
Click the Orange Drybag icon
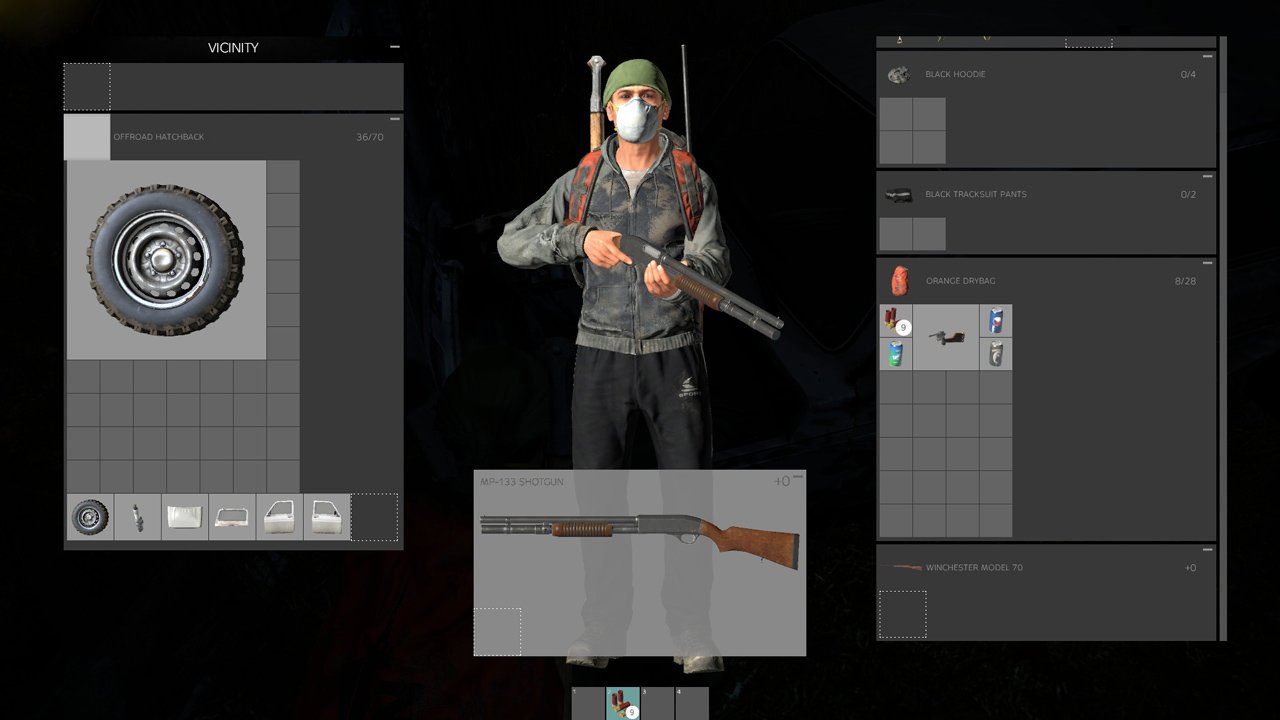click(x=900, y=281)
